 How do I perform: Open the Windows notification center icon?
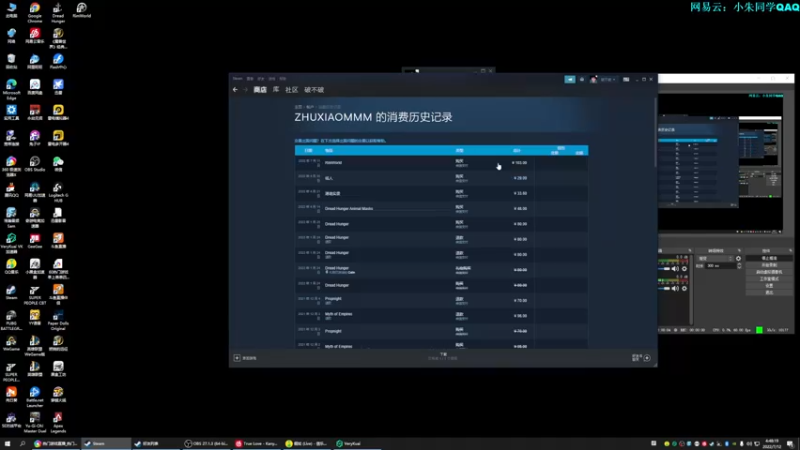pyautogui.click(x=790, y=444)
